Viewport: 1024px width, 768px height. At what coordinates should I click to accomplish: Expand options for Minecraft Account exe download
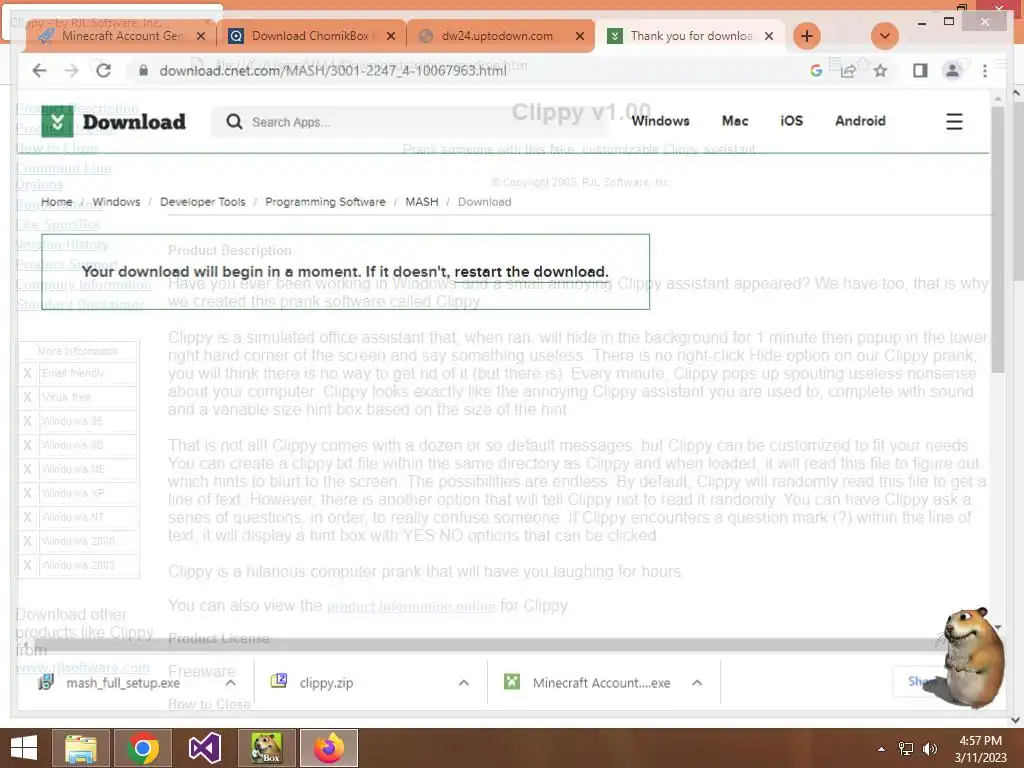(697, 683)
